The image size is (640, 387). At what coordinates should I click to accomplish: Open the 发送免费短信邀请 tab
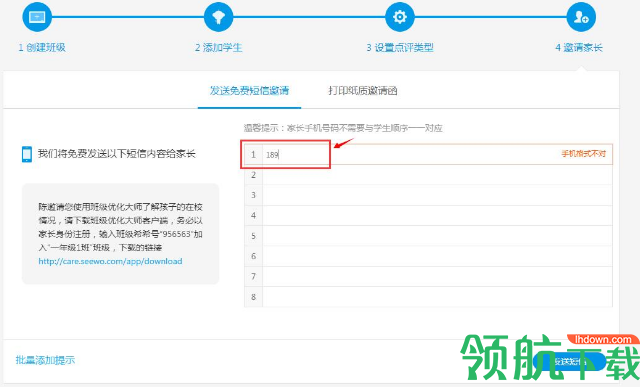[x=249, y=91]
